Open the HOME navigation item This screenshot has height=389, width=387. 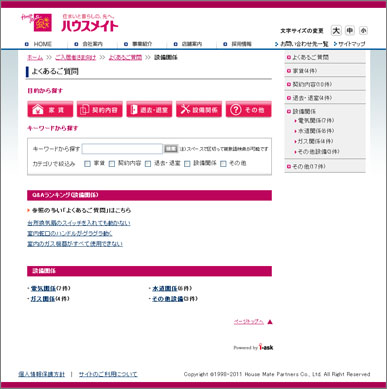click(x=38, y=44)
